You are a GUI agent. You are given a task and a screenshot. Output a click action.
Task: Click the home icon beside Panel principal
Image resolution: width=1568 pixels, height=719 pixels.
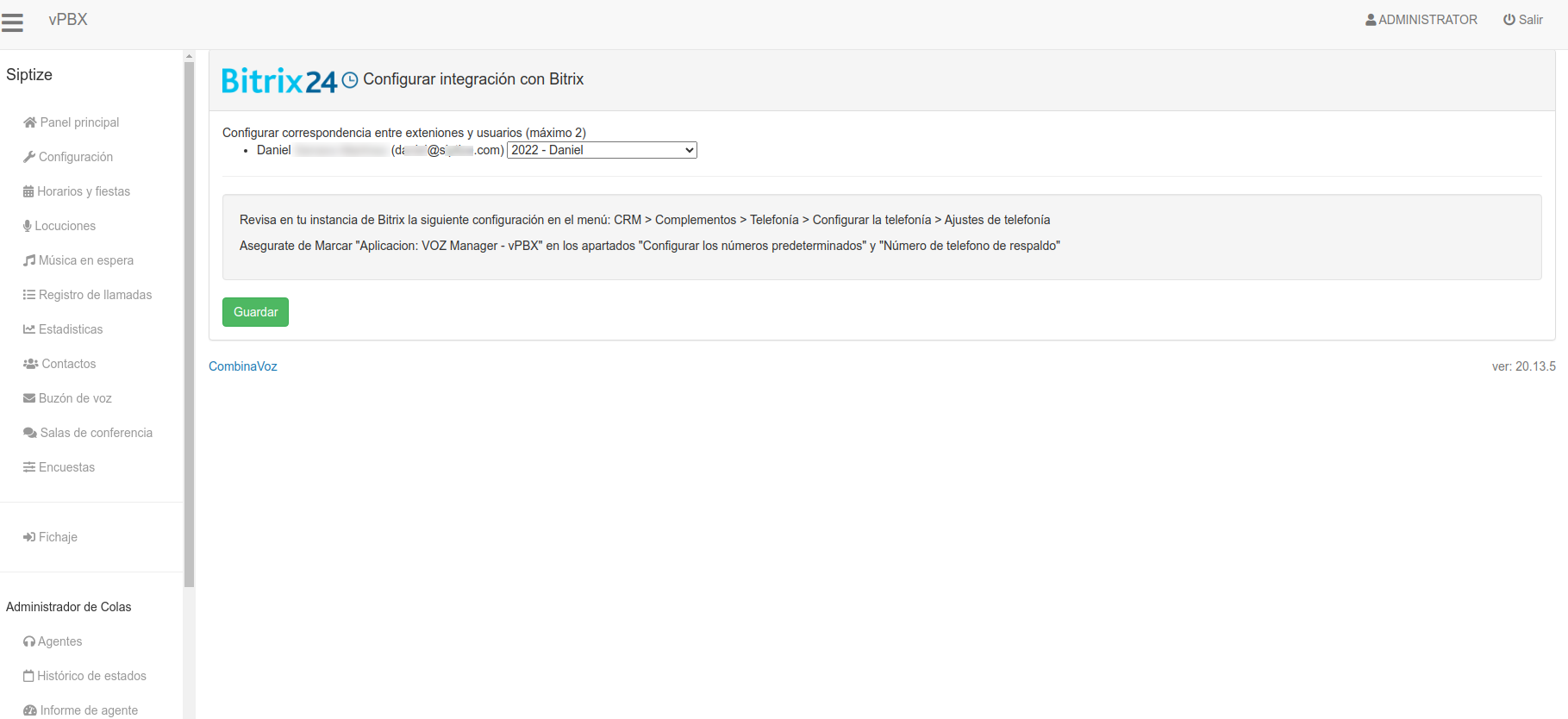(x=30, y=122)
